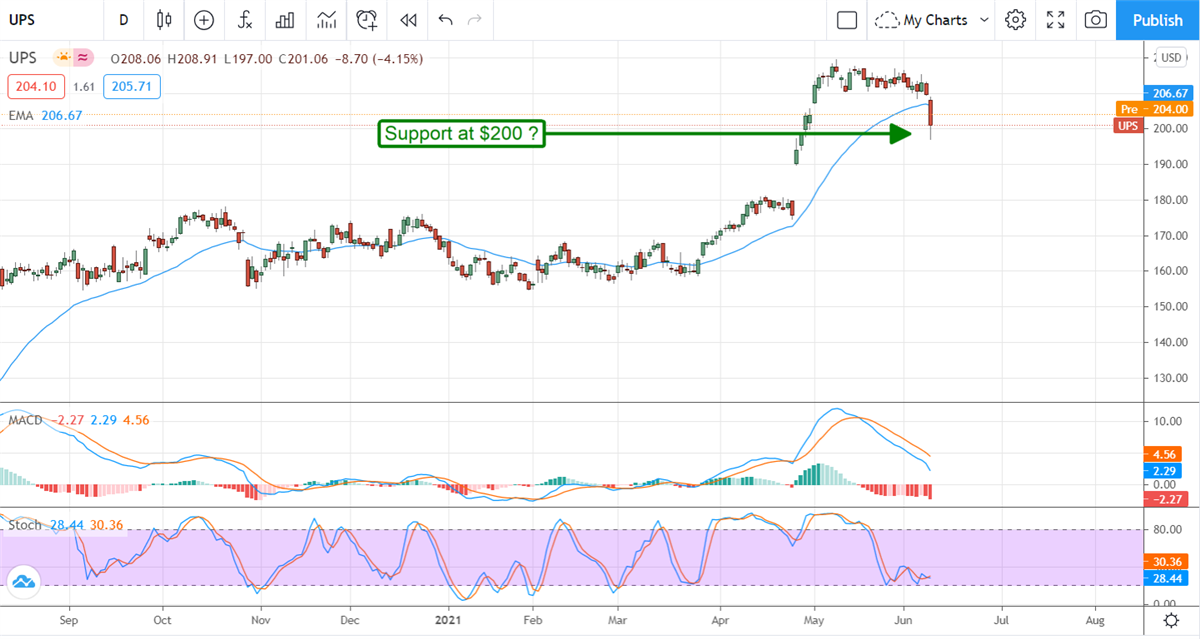Select the Stoch indicator legend

tap(25, 524)
